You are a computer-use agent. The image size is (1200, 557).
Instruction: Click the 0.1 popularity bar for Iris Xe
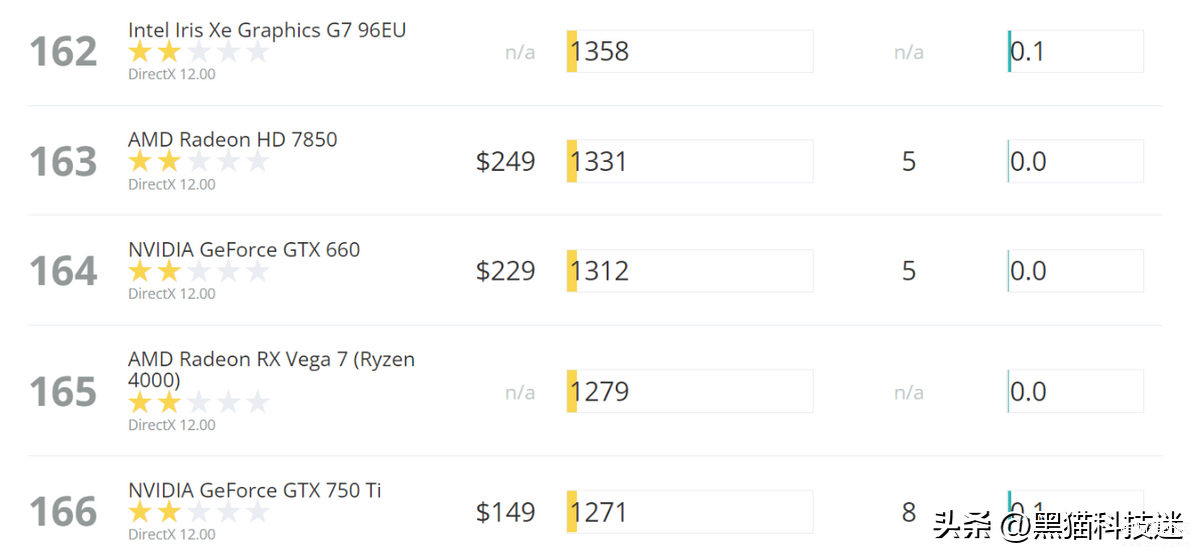coord(1075,51)
